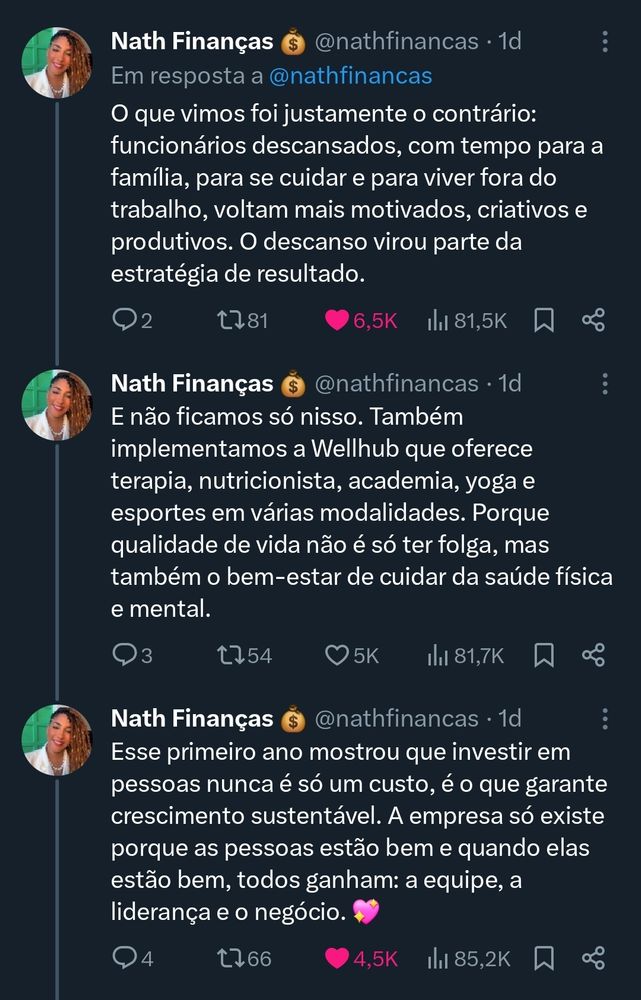Bookmark the Wellhub tweet
The height and width of the screenshot is (1000, 641).
click(544, 655)
